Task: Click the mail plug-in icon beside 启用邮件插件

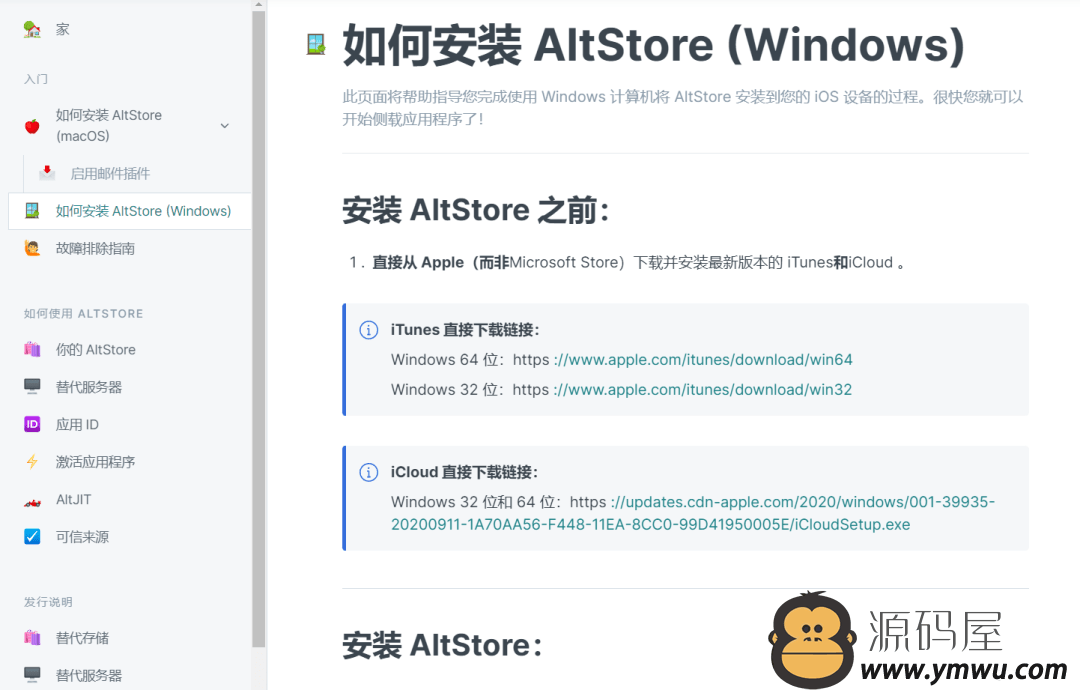Action: (x=47, y=173)
